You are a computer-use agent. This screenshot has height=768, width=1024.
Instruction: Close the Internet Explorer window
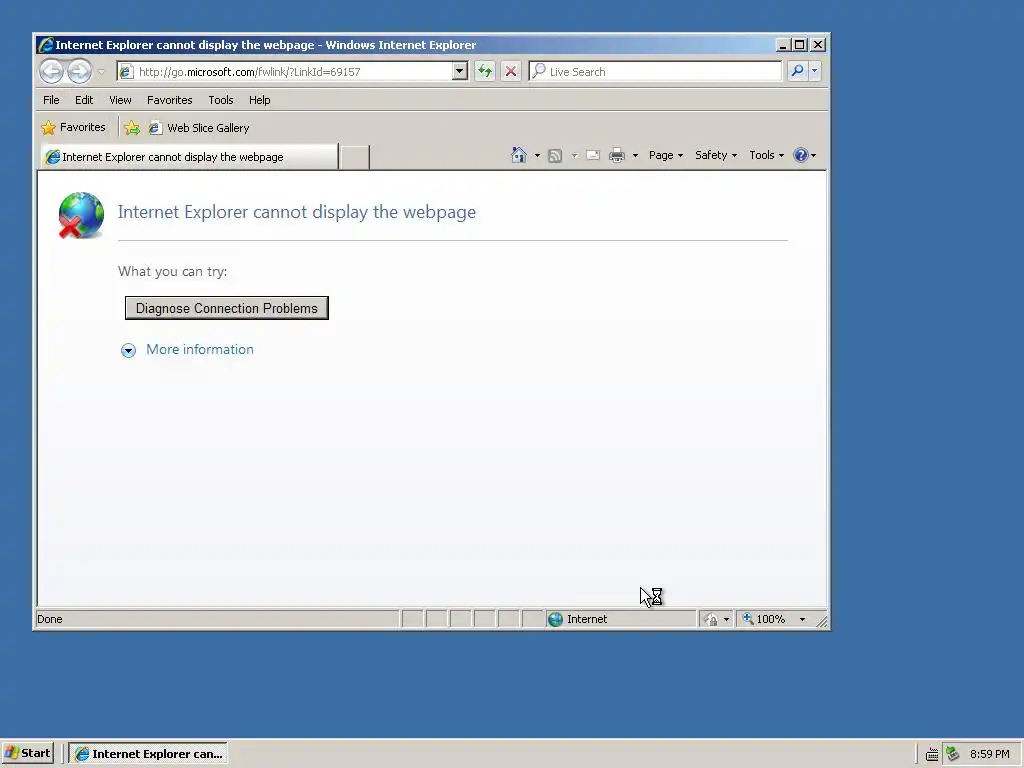818,45
